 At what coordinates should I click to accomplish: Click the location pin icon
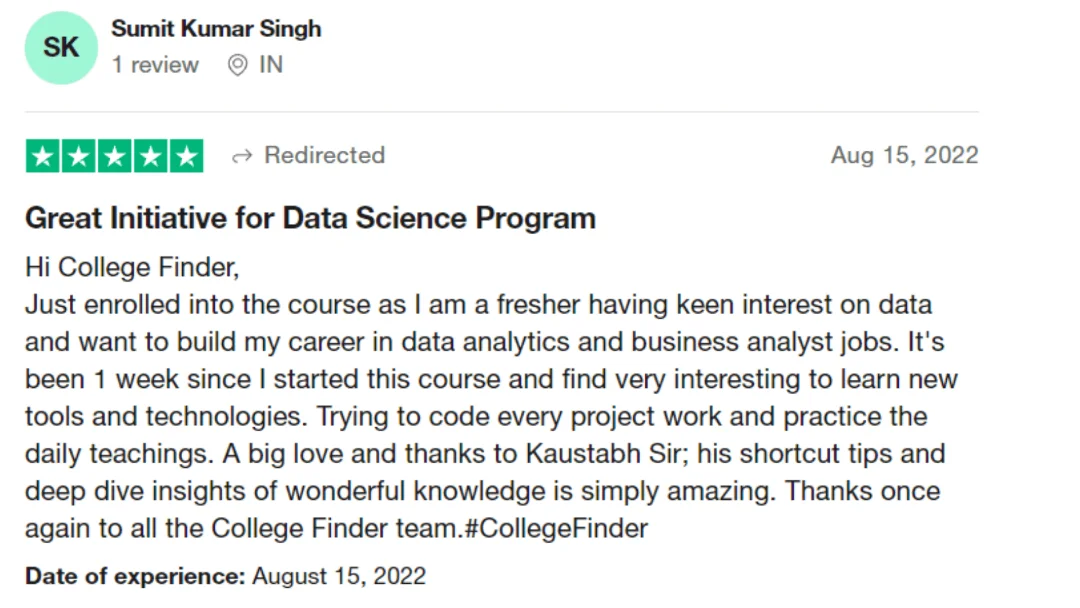pyautogui.click(x=238, y=65)
